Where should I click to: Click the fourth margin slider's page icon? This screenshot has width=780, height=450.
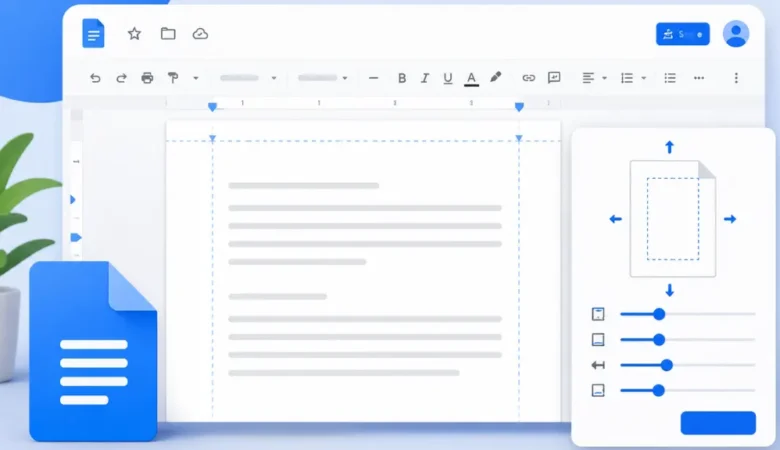pyautogui.click(x=598, y=390)
